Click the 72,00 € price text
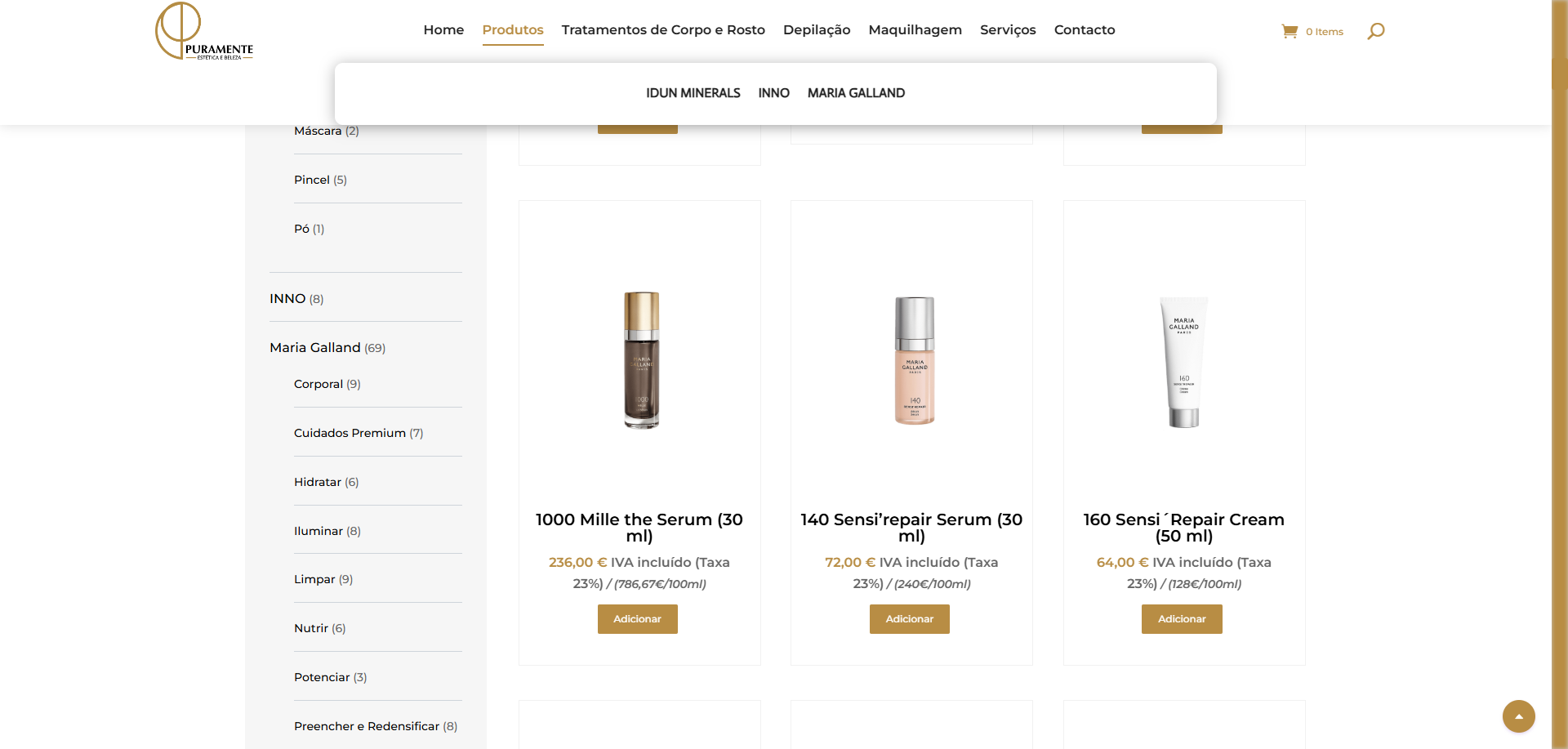Screen dimensions: 1568x749 pyautogui.click(x=850, y=562)
